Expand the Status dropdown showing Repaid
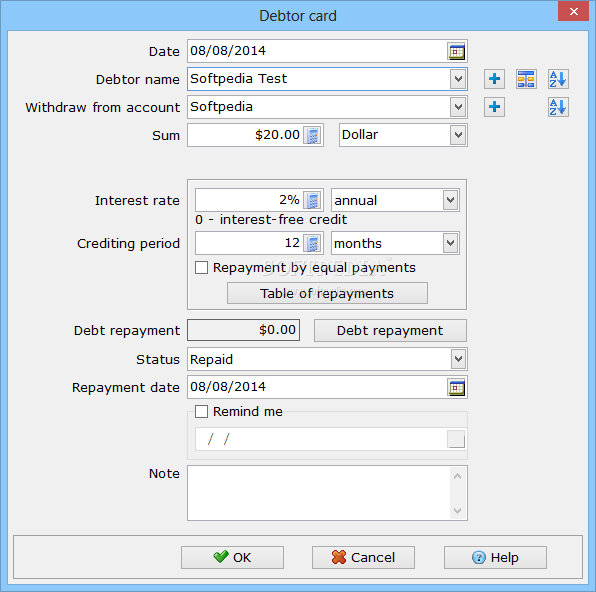The width and height of the screenshot is (596, 592). click(458, 359)
